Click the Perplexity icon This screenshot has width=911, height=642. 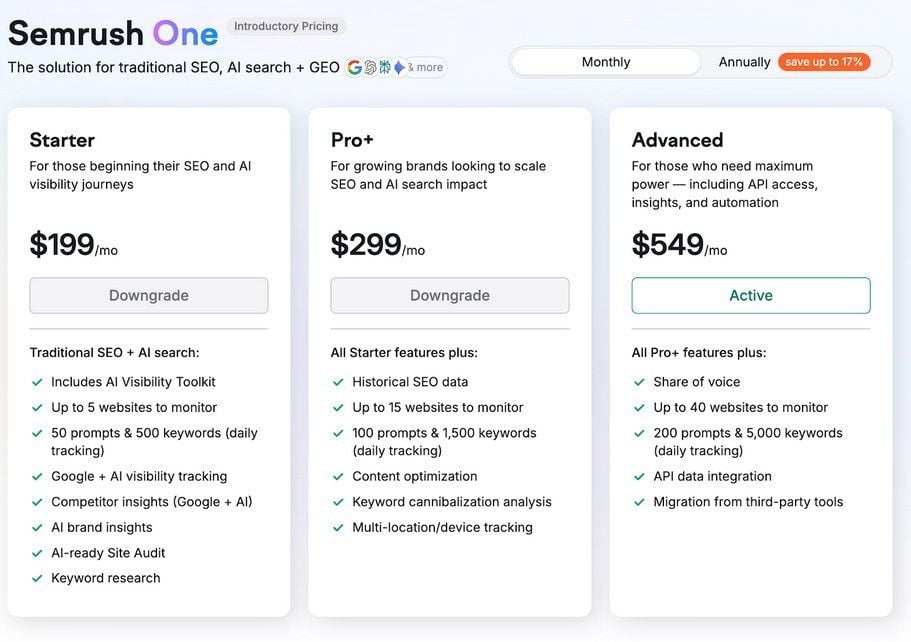[384, 68]
